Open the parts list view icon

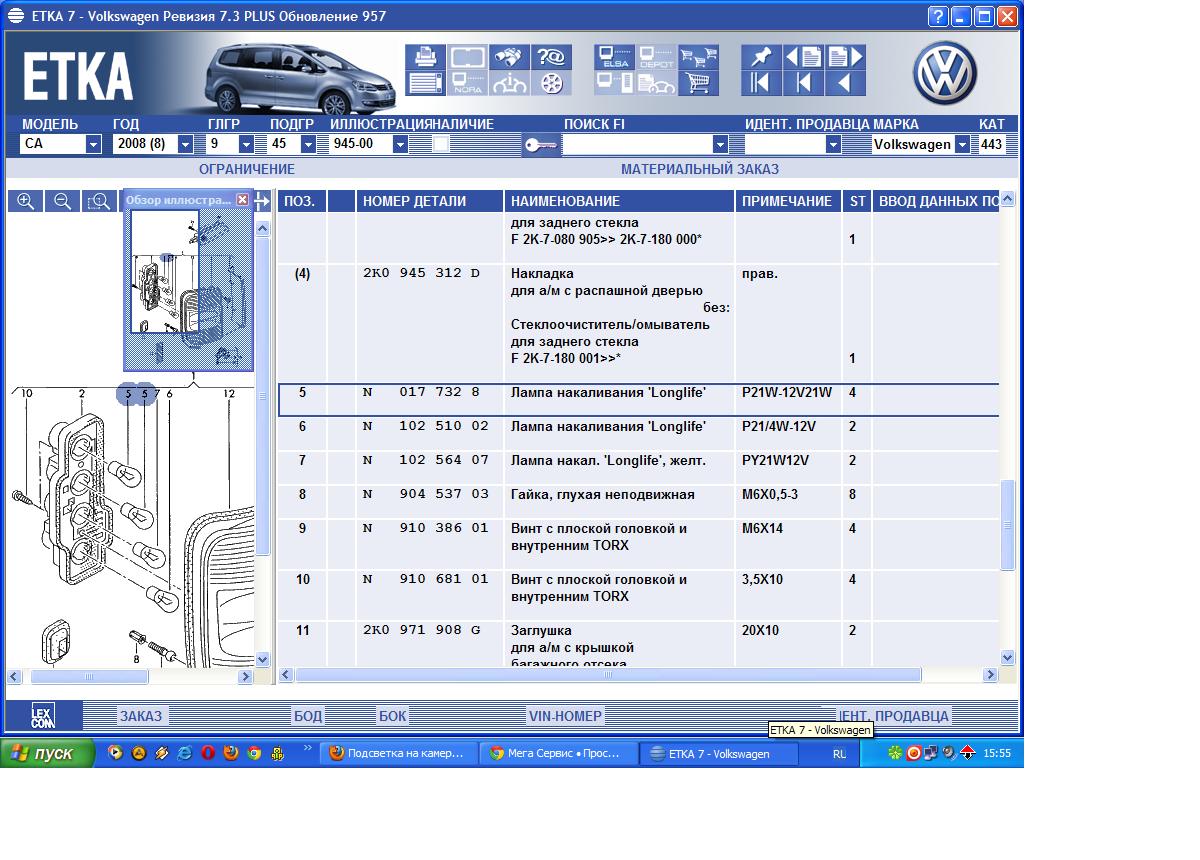[425, 83]
